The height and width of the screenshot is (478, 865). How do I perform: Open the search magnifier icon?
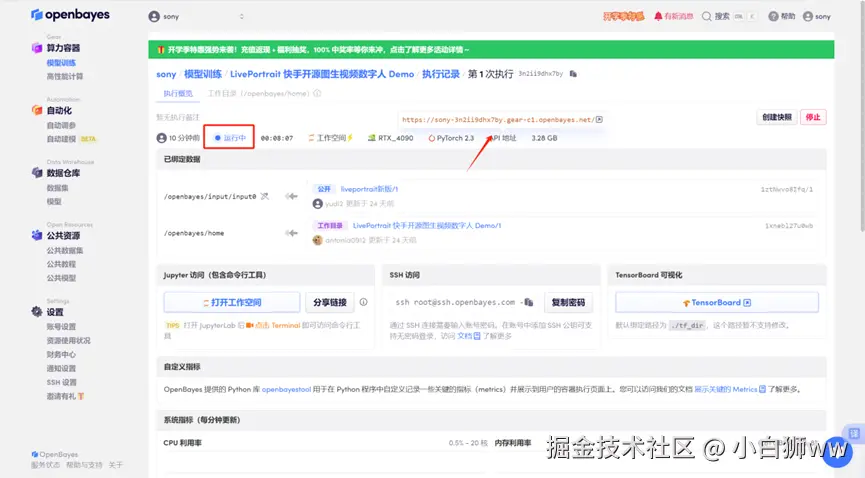706,17
